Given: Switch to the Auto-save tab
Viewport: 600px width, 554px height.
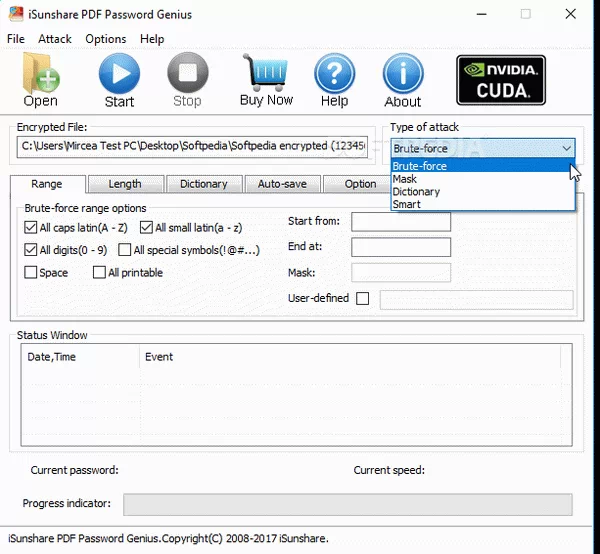Looking at the screenshot, I should click(282, 184).
